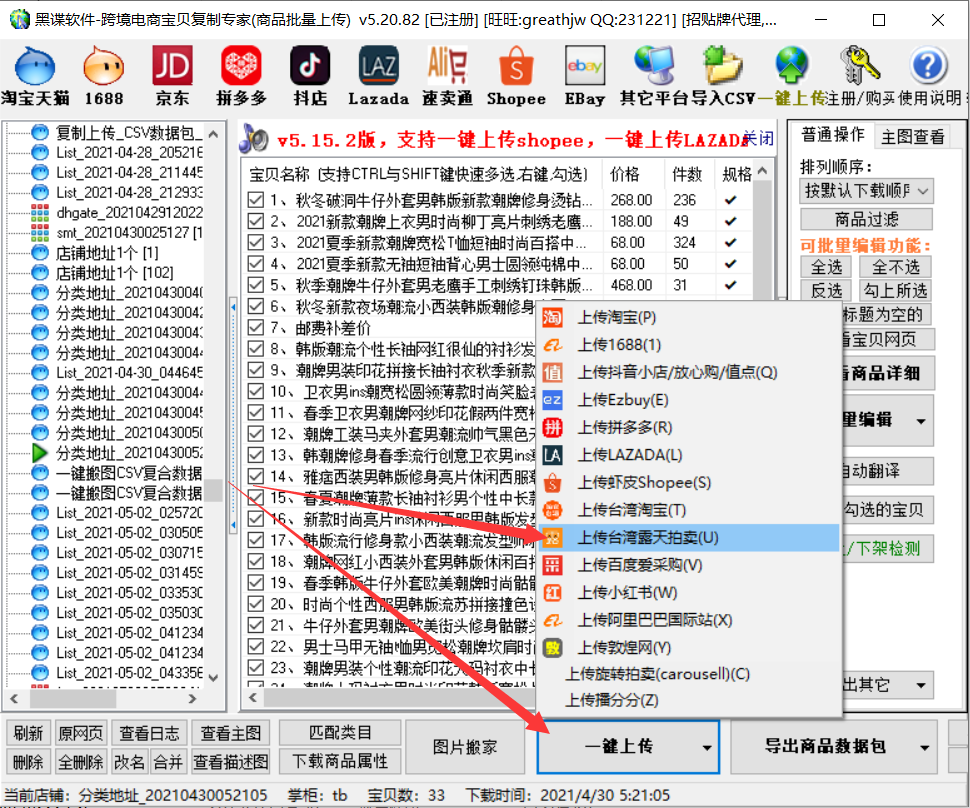Close the banner with 关闭 link
Screen dimensions: 970x808
click(x=758, y=137)
